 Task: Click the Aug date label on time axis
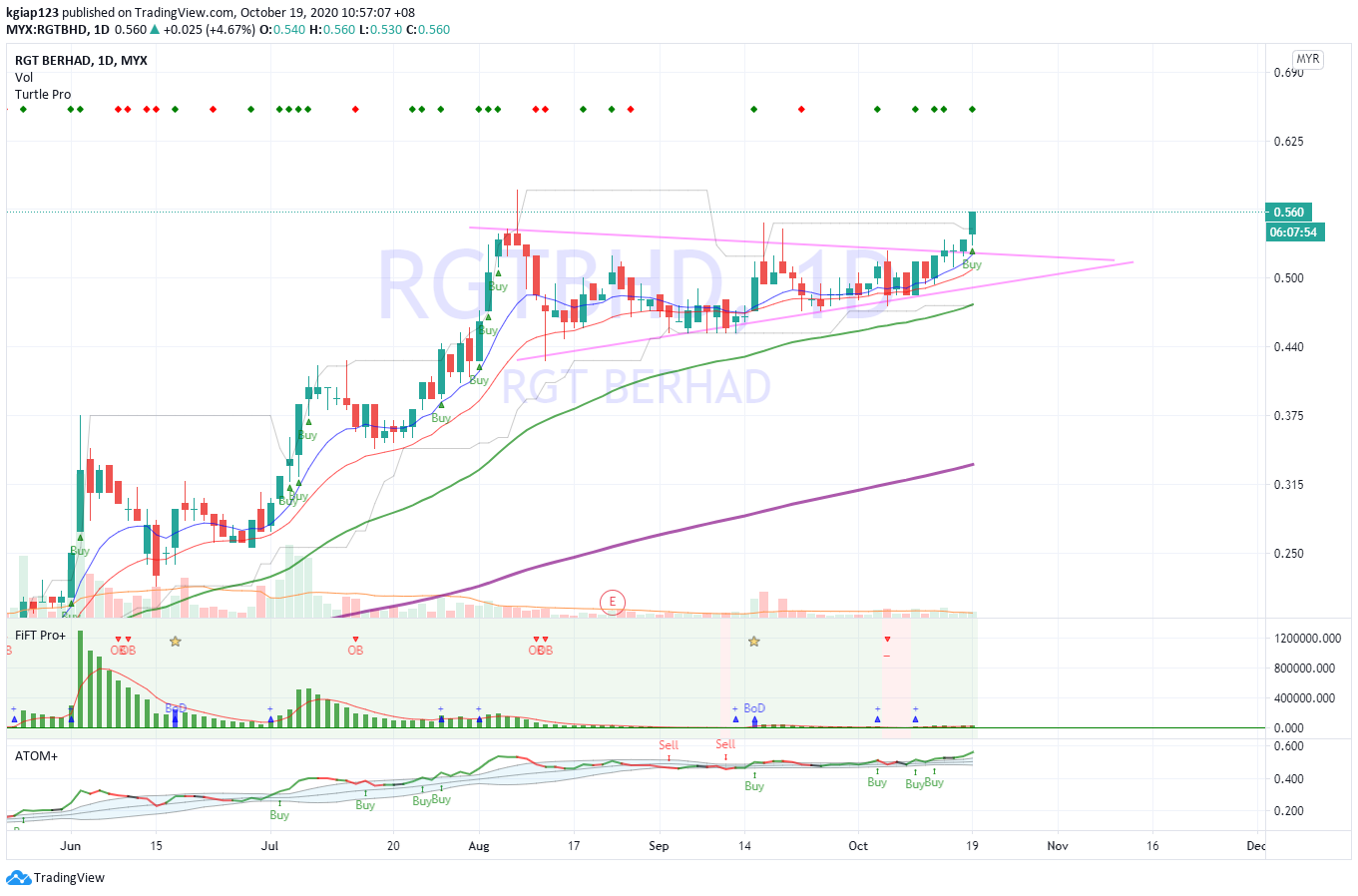point(479,846)
